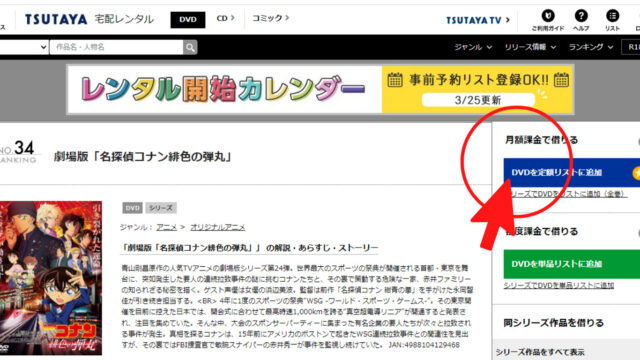640x360 pixels.
Task: Click the Conan movie poster thumbnail
Action: coord(51,278)
